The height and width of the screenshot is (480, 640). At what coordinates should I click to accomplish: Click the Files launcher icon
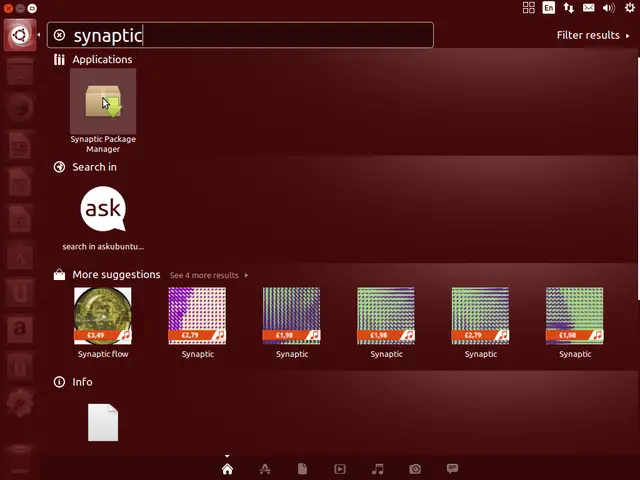click(x=20, y=71)
